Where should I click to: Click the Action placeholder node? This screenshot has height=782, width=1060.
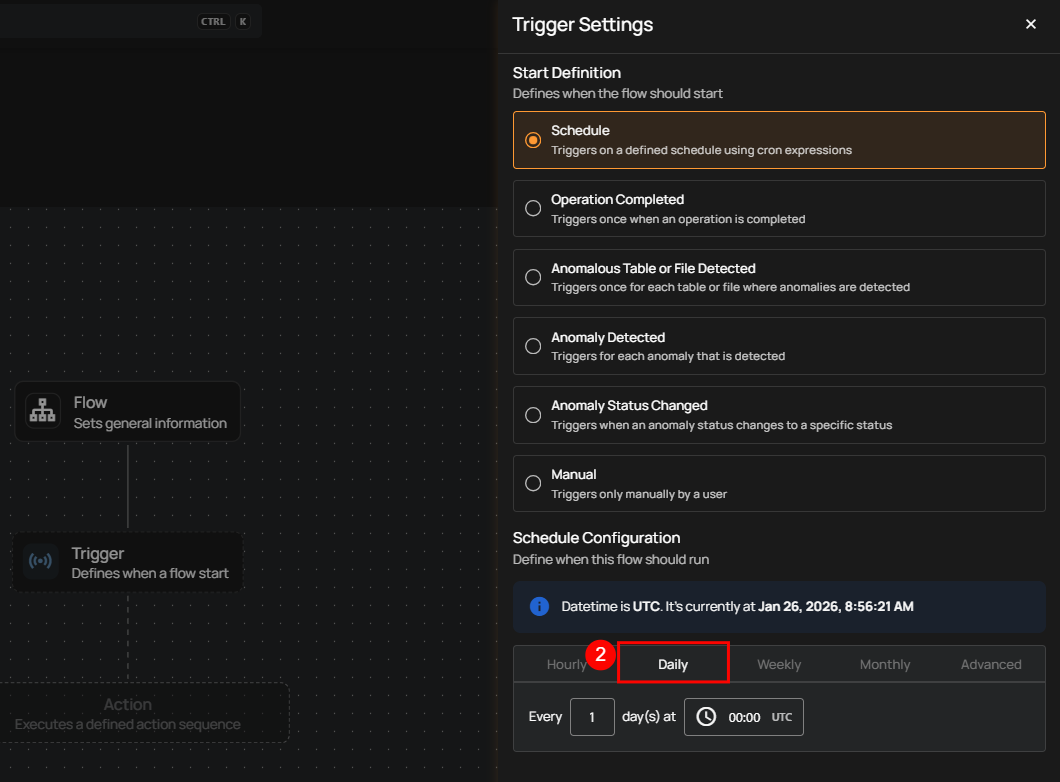click(128, 713)
